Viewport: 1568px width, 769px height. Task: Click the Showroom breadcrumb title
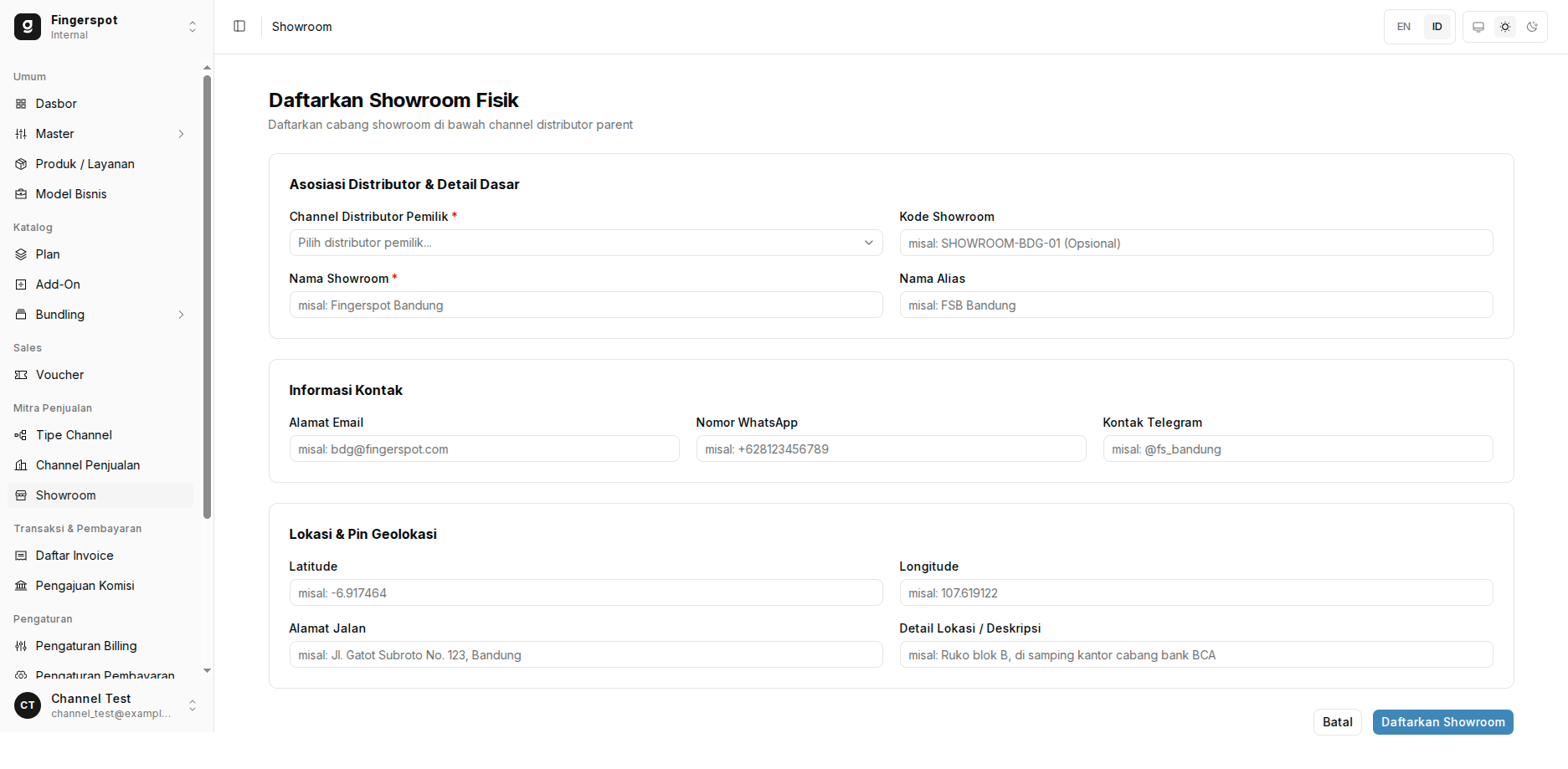pyautogui.click(x=302, y=27)
